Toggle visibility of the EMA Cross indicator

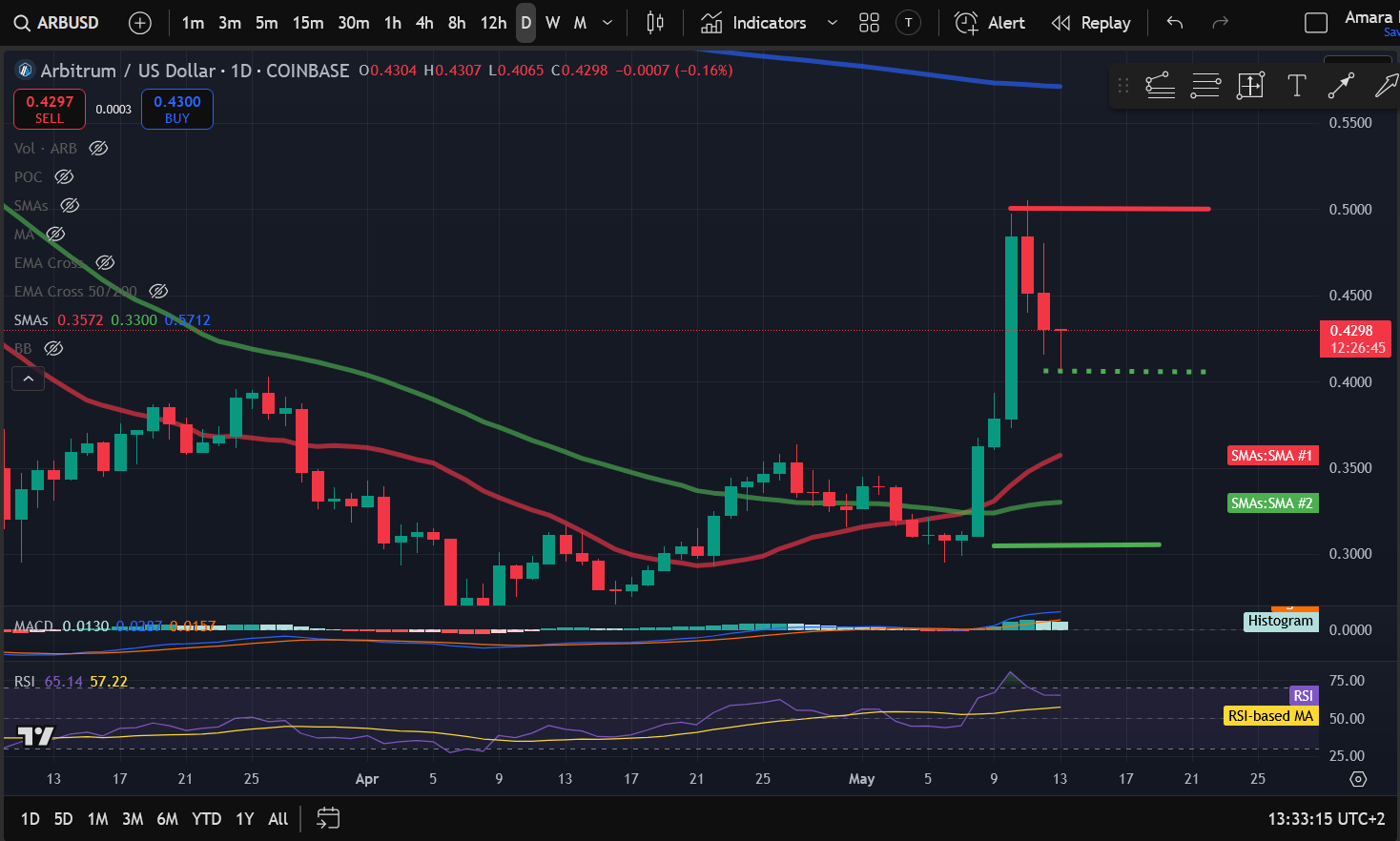click(x=105, y=262)
